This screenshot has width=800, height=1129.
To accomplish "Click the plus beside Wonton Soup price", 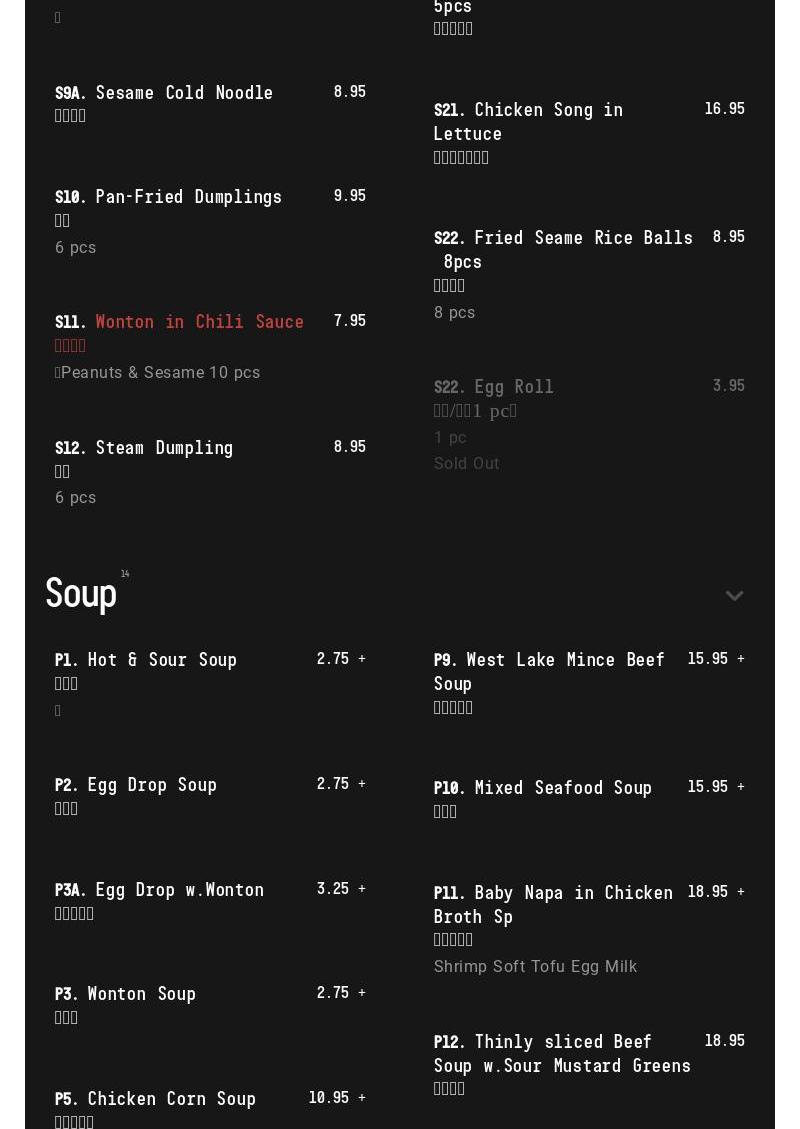I will point(361,993).
